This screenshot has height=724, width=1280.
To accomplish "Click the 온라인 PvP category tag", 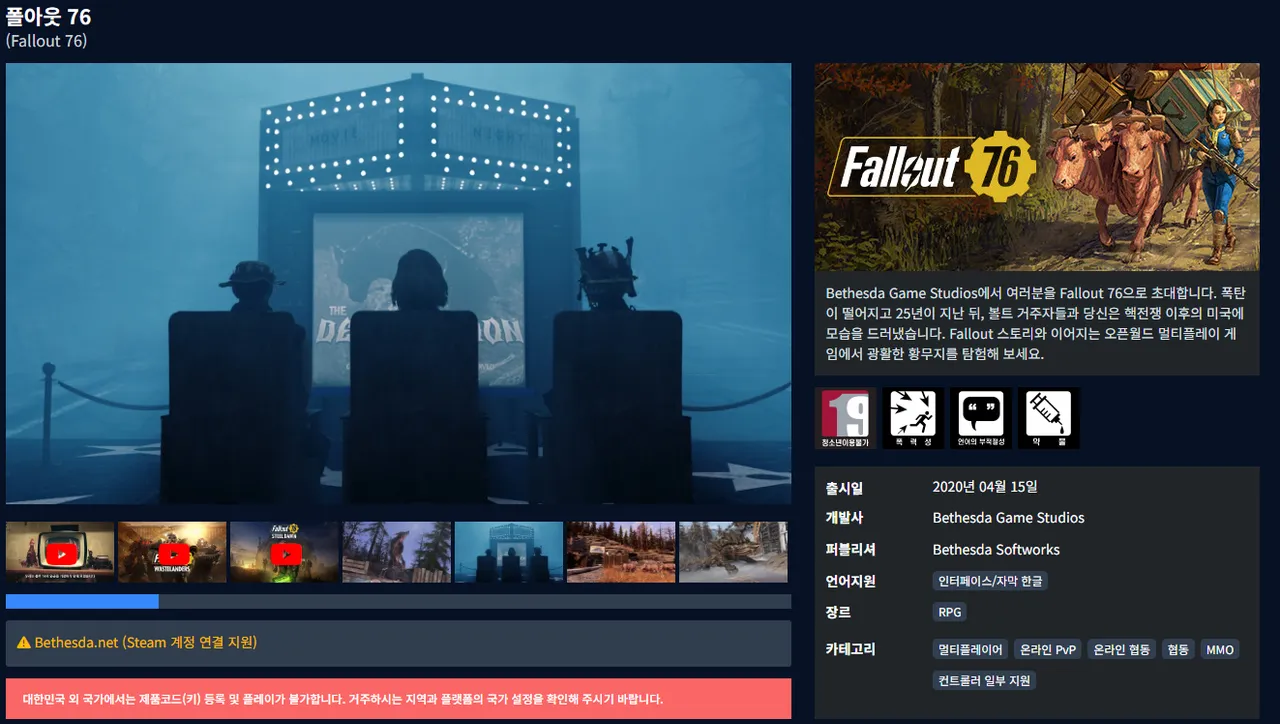I will (1048, 650).
